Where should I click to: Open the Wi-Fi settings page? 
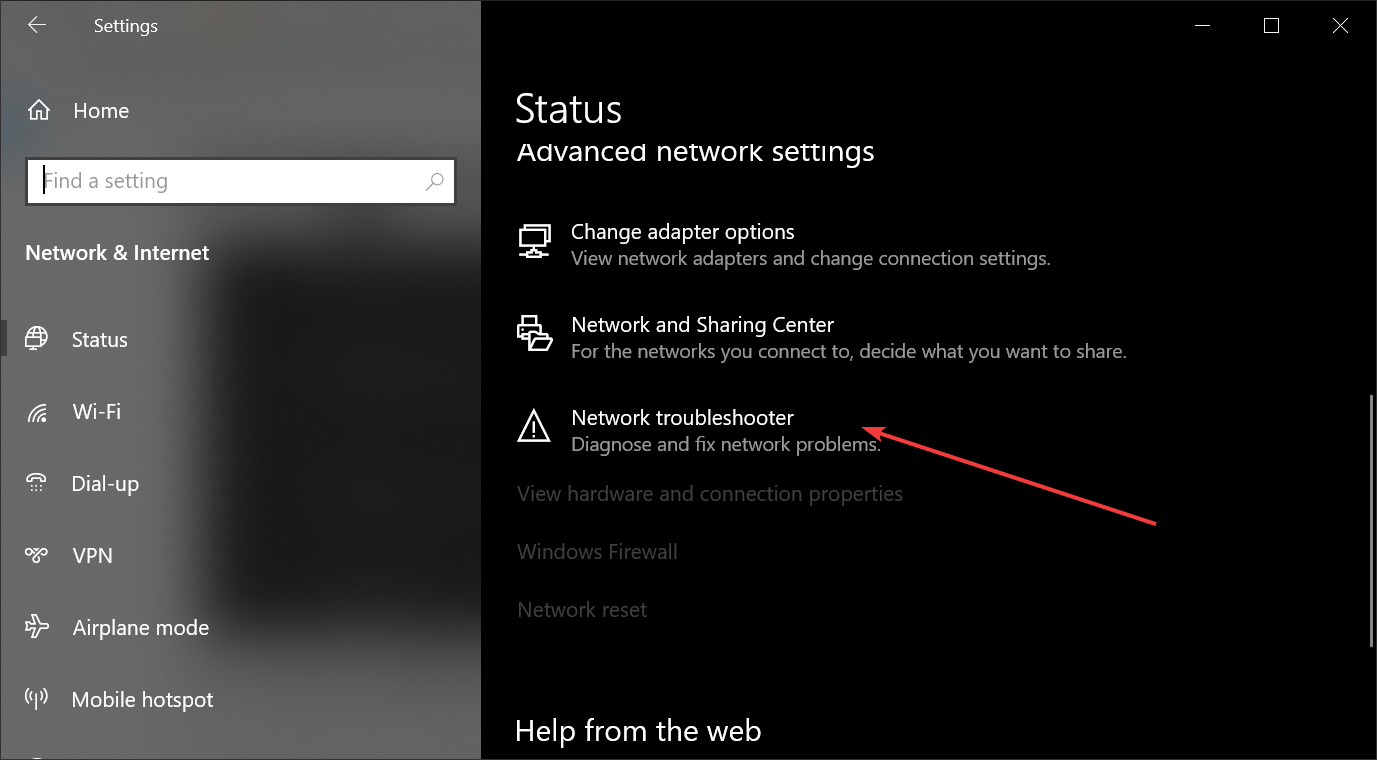pyautogui.click(x=97, y=412)
